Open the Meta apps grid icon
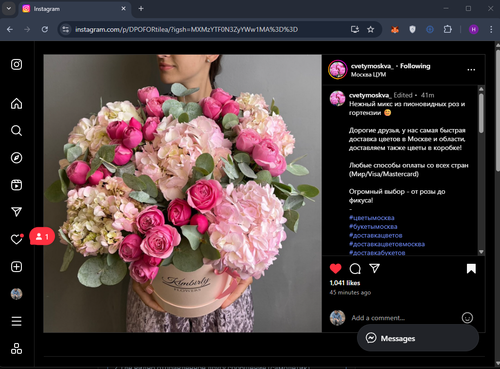The width and height of the screenshot is (500, 369). click(16, 349)
